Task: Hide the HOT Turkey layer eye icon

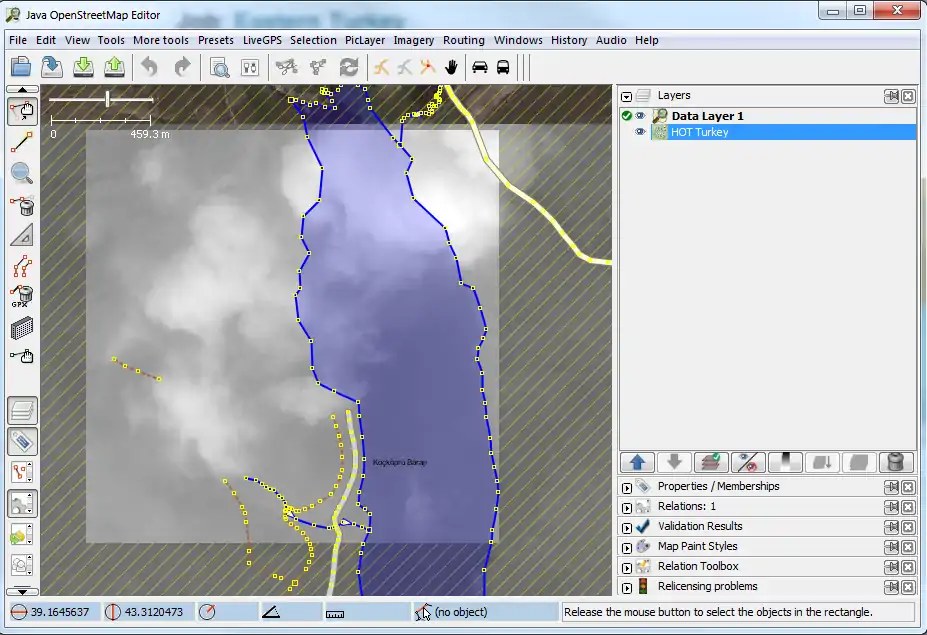Action: [x=641, y=132]
